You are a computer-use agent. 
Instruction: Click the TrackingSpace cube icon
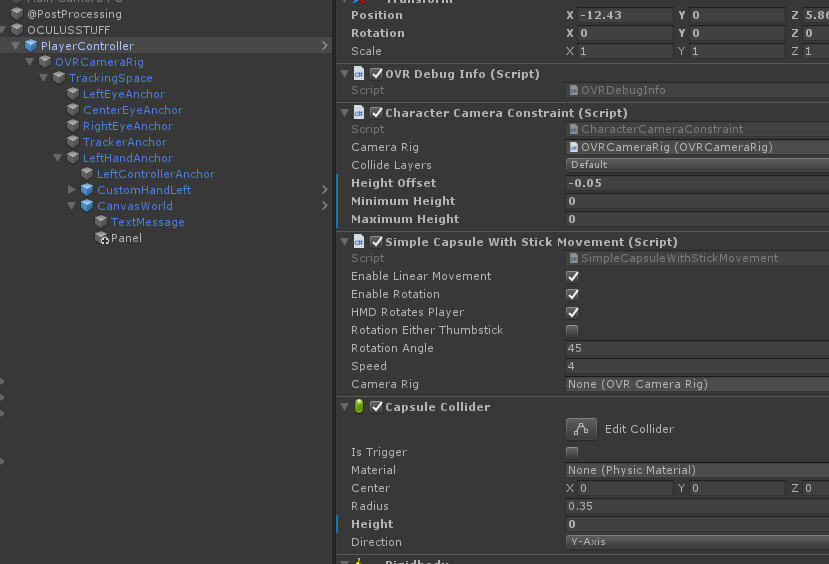pos(59,78)
